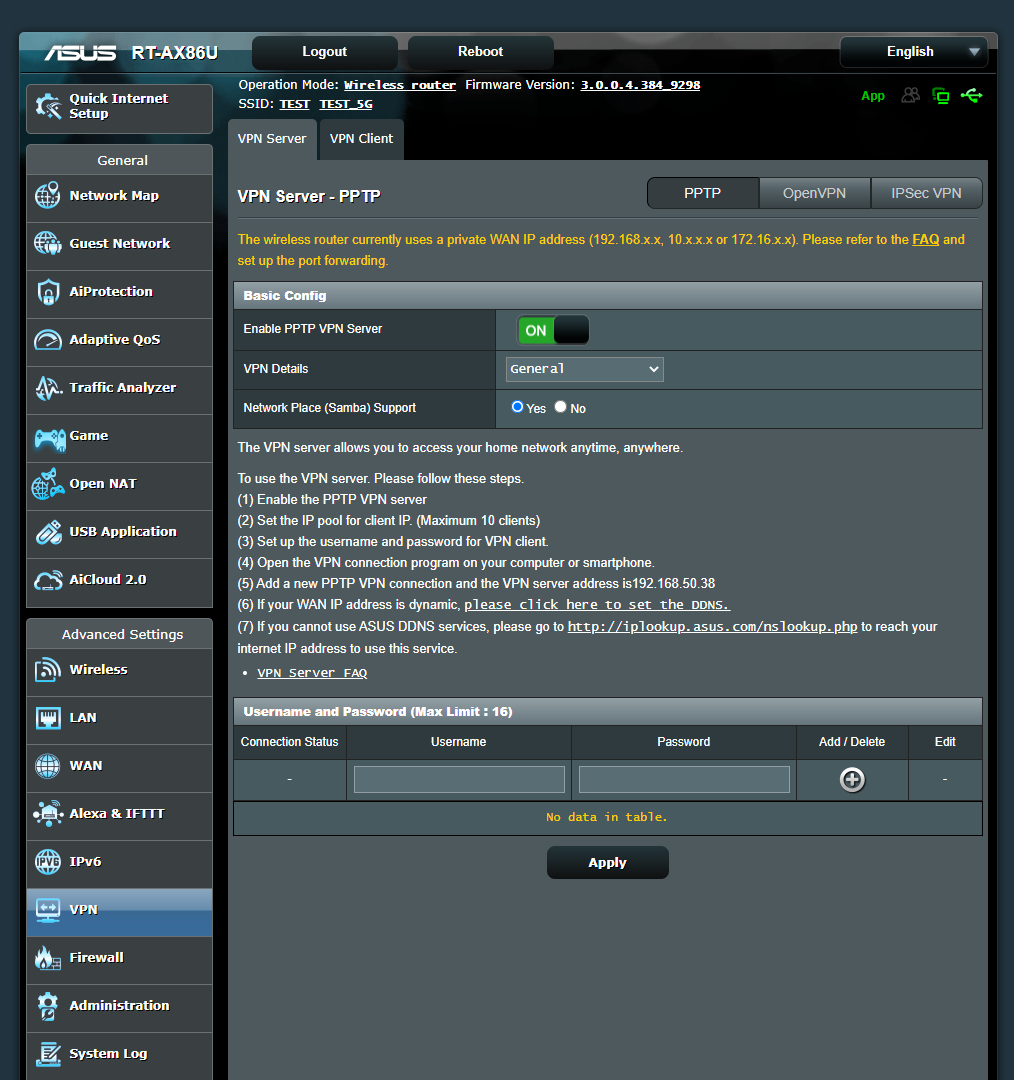The width and height of the screenshot is (1014, 1080).
Task: Open the VPN Server FAQ link
Action: [312, 672]
